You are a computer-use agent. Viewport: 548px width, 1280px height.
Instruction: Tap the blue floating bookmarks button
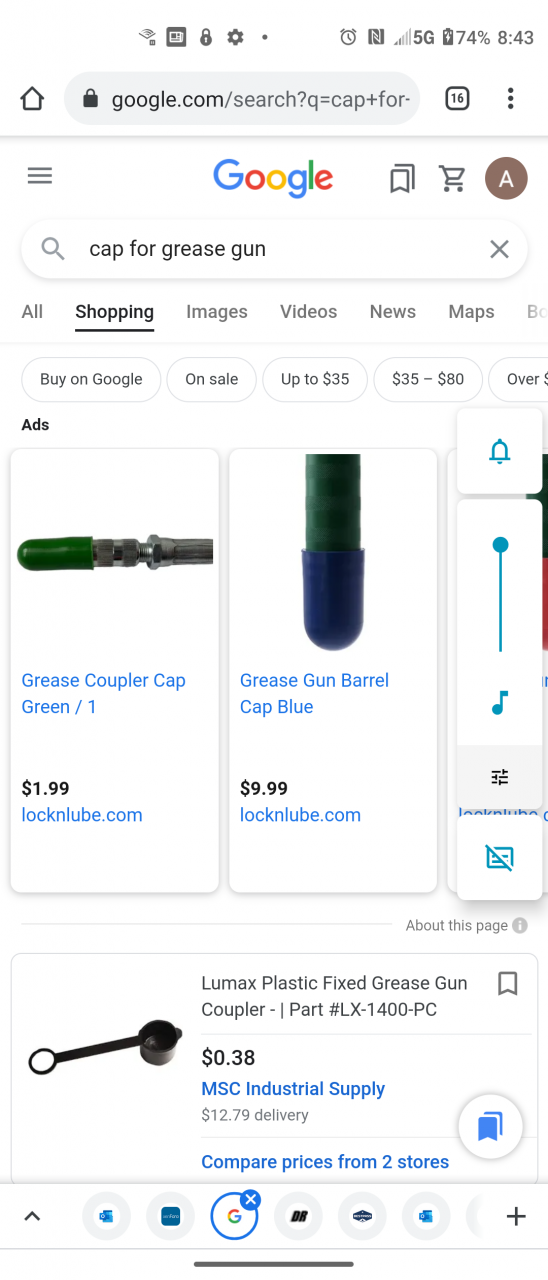coord(490,1127)
